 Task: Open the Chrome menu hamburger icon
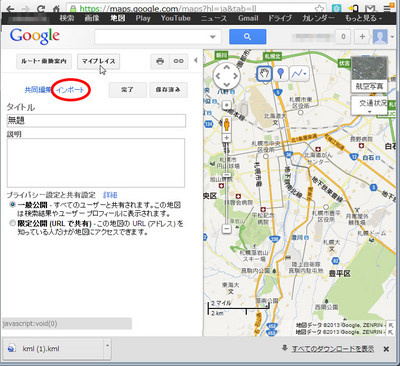point(387,8)
